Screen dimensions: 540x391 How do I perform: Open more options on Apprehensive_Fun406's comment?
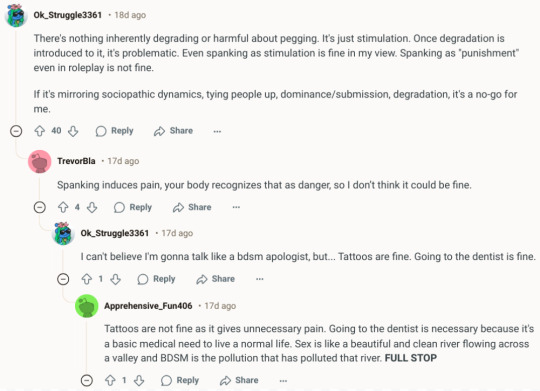coord(283,381)
